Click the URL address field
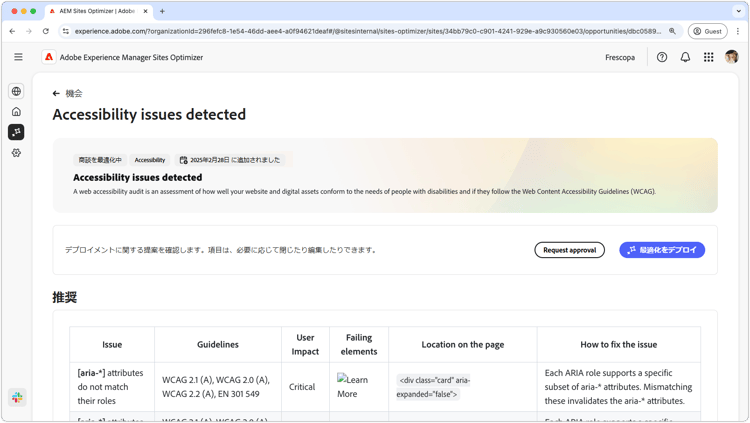Screen dimensions: 750x423 (367, 31)
